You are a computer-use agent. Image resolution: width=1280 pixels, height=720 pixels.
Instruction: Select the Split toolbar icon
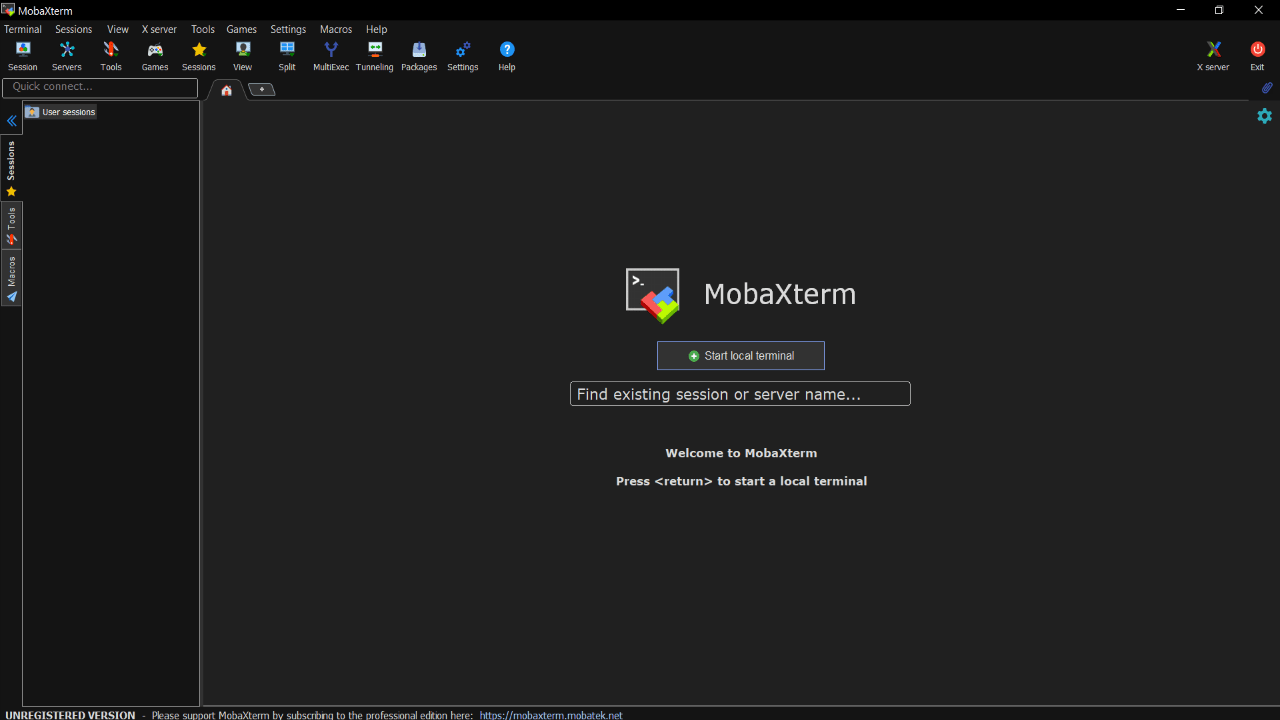(x=287, y=56)
